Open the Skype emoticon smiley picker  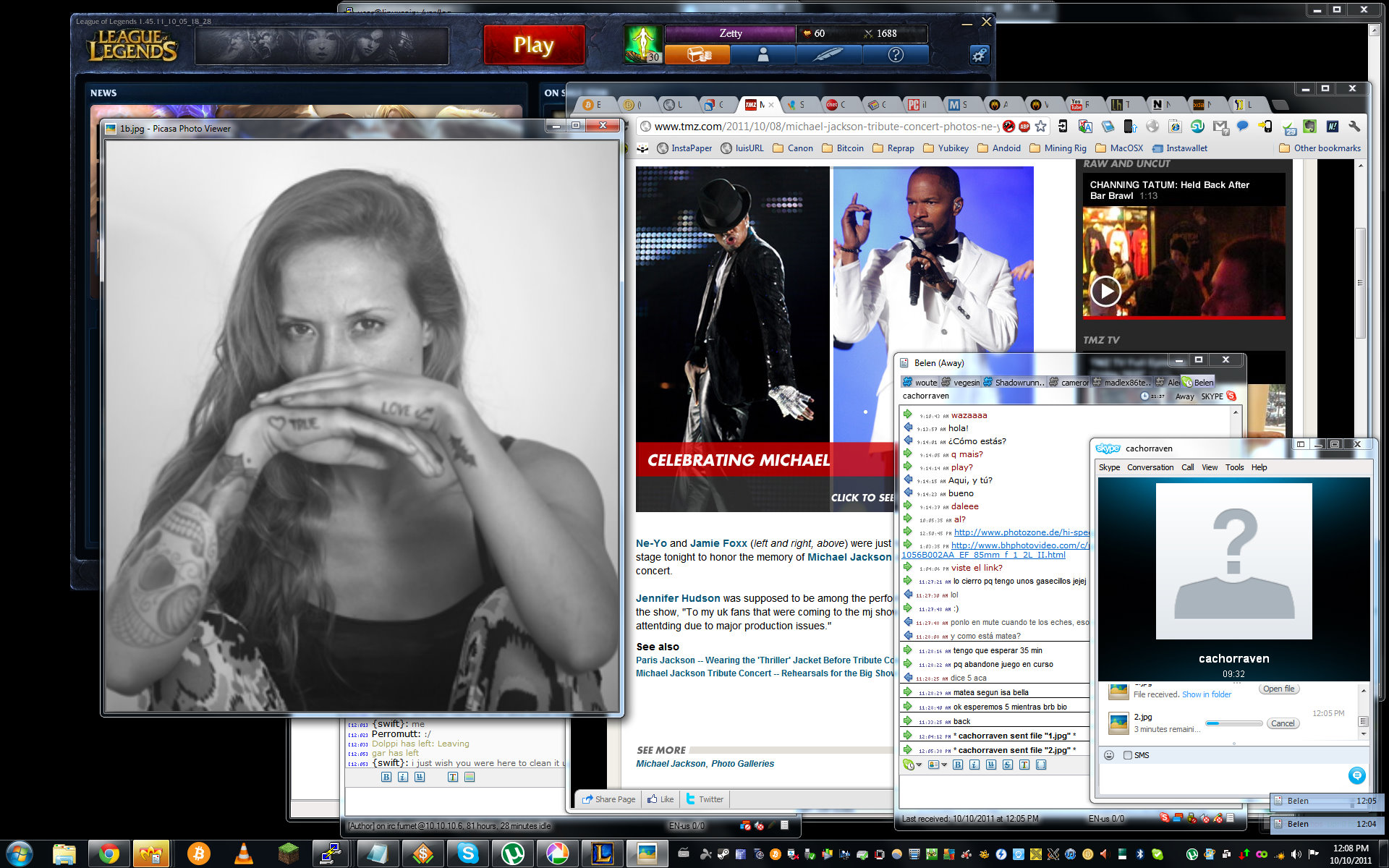click(x=1109, y=755)
